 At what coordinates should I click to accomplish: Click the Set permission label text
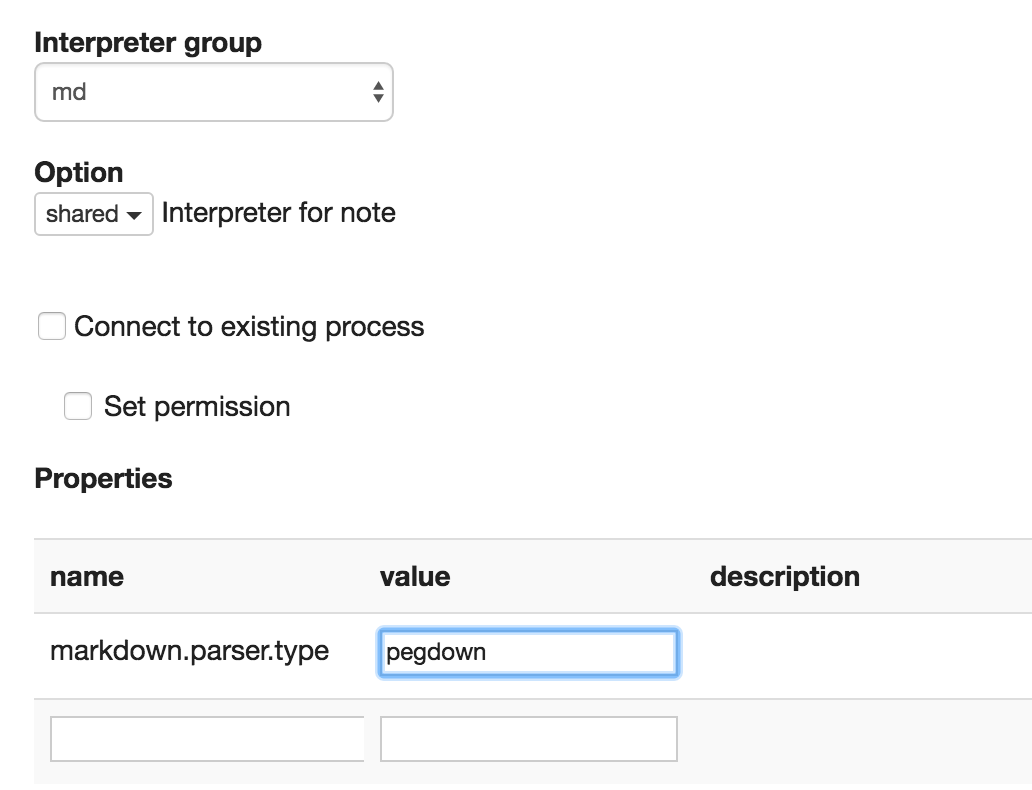197,407
